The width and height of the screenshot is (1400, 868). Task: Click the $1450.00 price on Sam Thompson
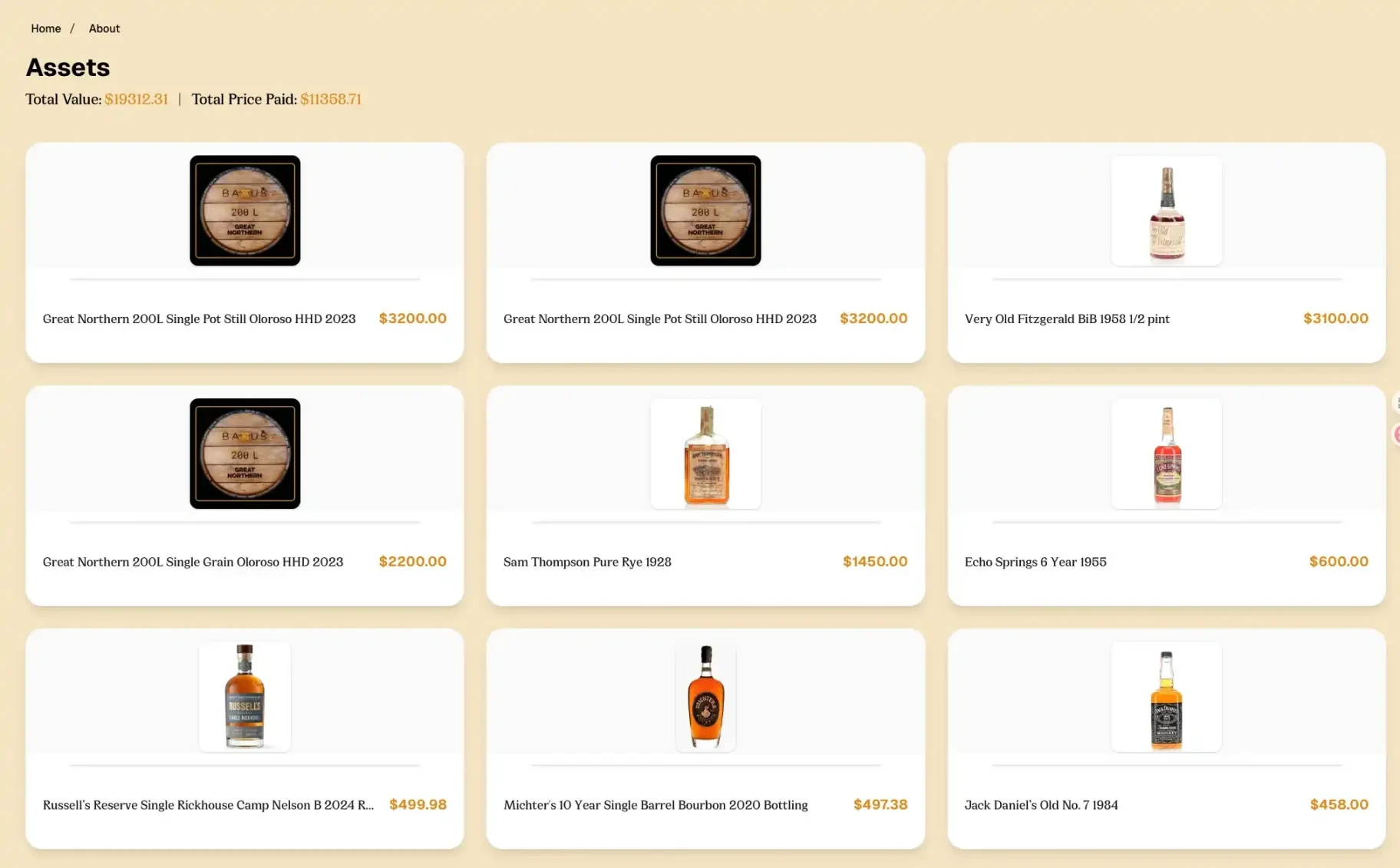[875, 562]
